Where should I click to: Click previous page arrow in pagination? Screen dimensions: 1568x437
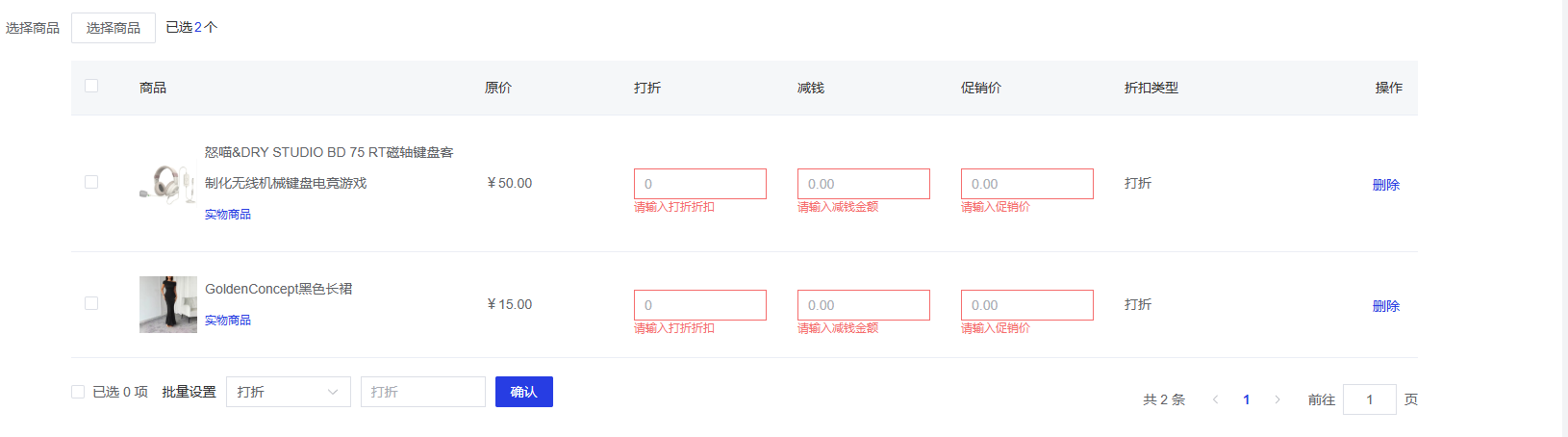tap(1215, 399)
